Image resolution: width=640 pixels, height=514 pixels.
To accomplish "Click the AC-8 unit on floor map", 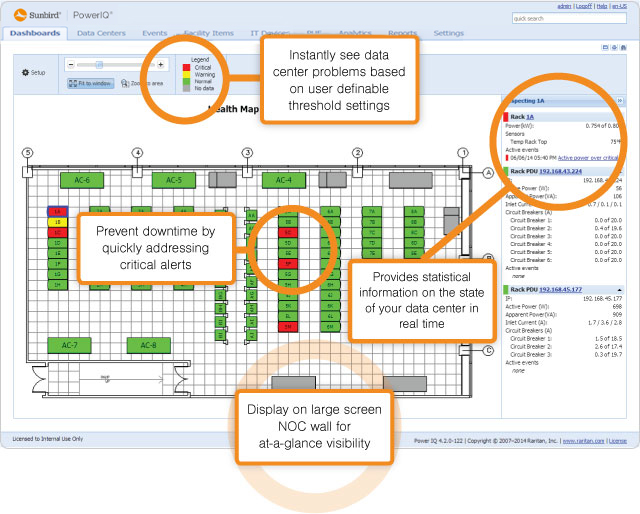I will tap(148, 345).
